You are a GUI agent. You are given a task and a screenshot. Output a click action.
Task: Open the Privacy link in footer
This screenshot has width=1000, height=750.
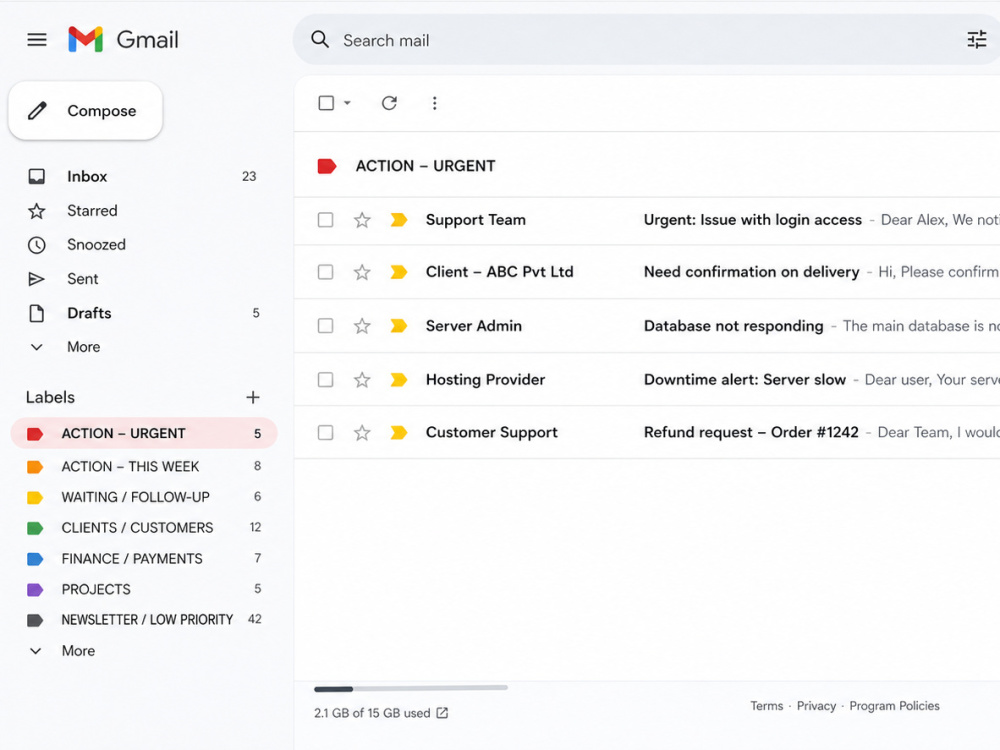point(816,706)
